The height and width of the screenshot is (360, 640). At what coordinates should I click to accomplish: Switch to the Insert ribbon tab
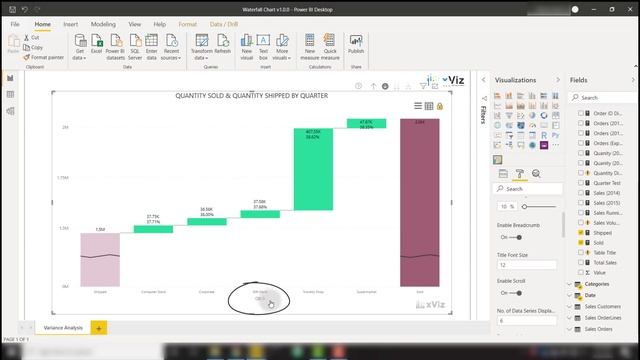71,24
